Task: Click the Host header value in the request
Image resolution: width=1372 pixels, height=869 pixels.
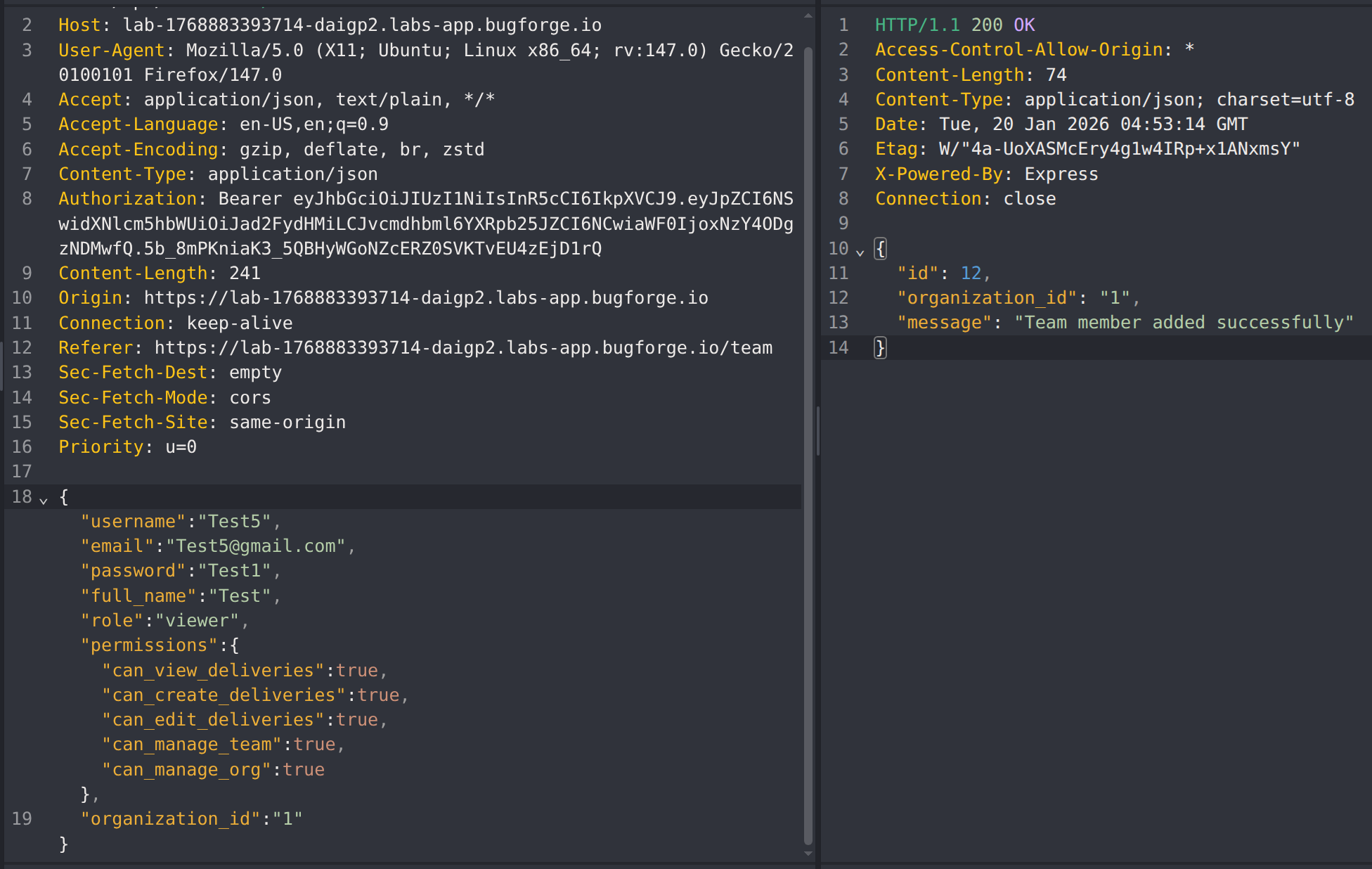Action: pos(362,25)
